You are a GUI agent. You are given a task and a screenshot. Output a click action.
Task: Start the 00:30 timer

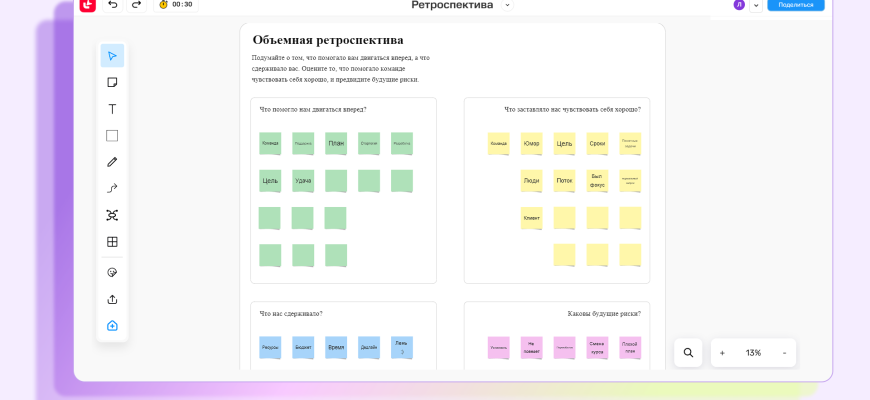click(176, 5)
